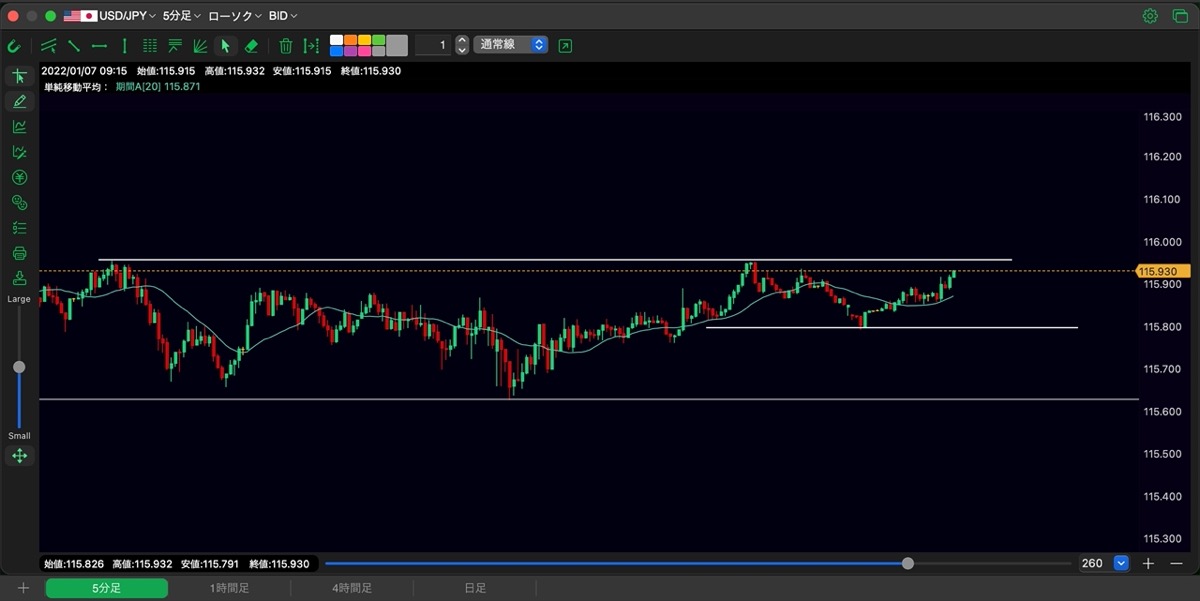Open the 5分足 timeframe dropdown
The height and width of the screenshot is (601, 1200).
(182, 16)
